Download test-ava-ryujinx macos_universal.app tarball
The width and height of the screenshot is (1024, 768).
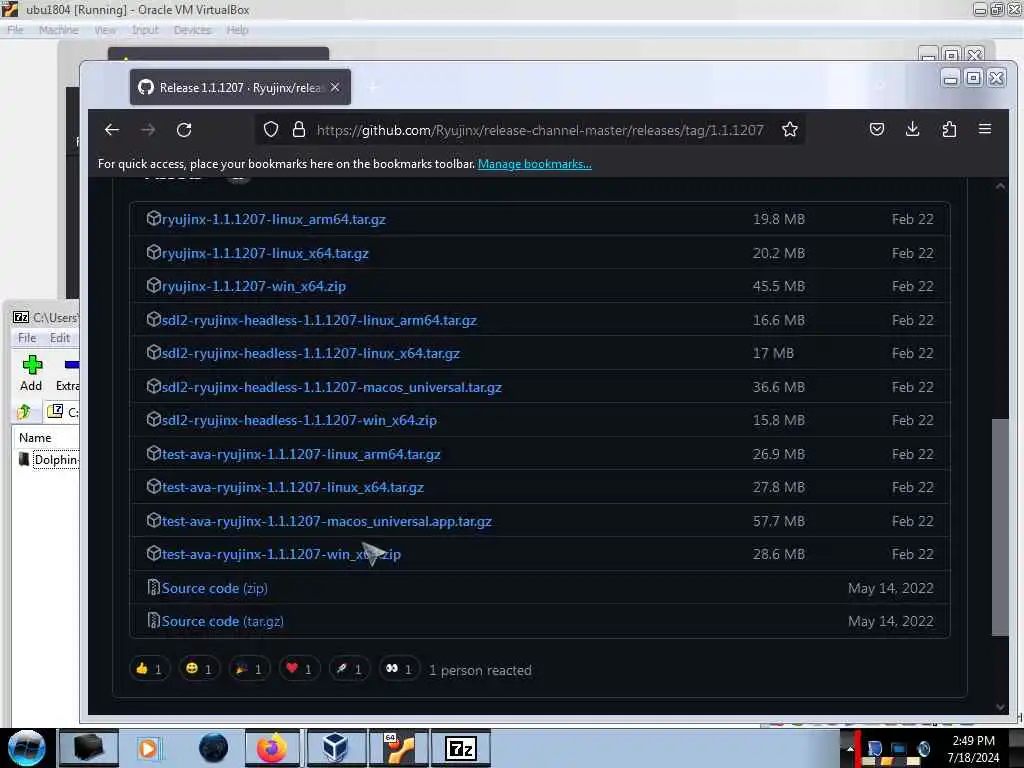coord(327,521)
